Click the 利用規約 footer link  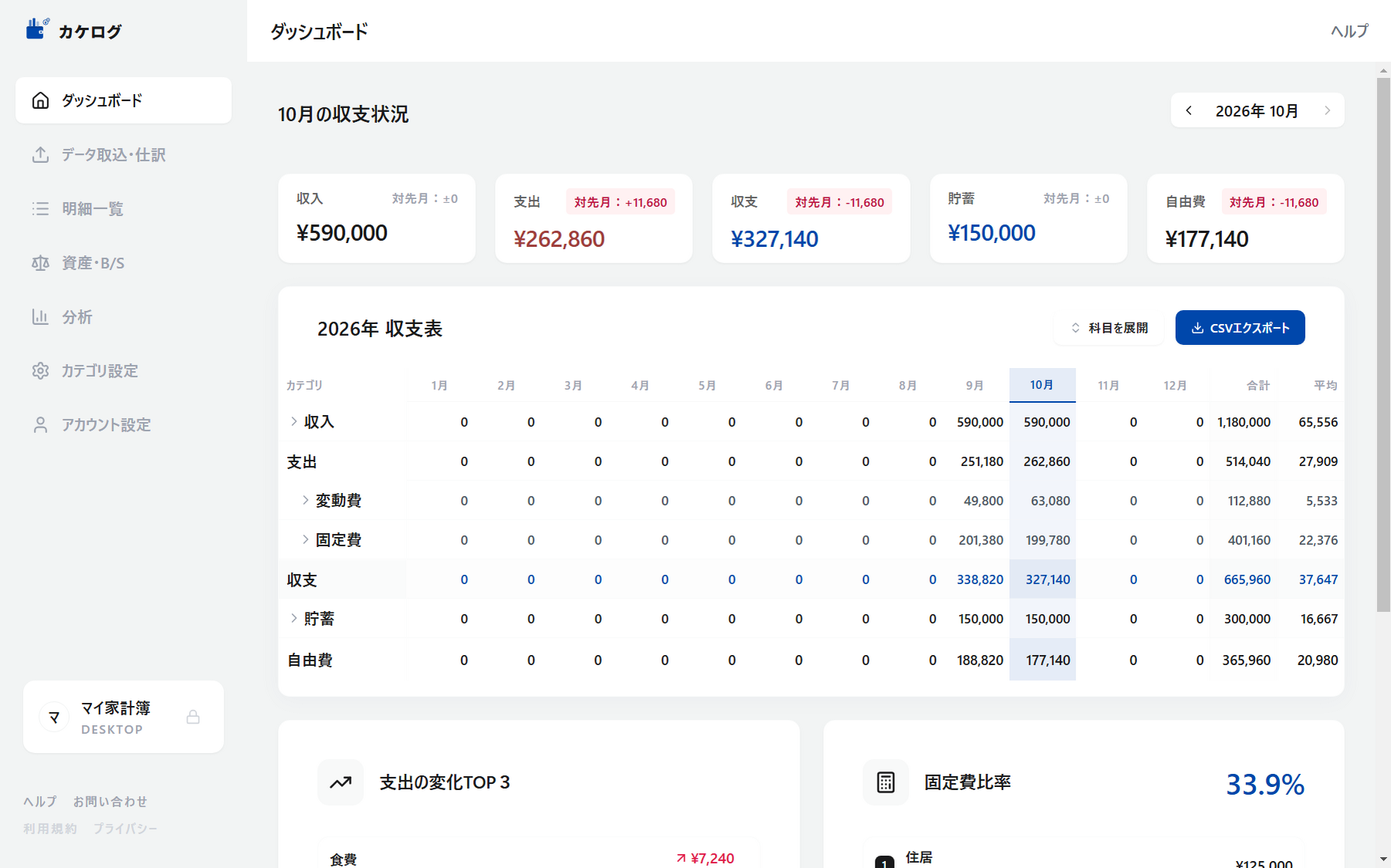point(50,829)
